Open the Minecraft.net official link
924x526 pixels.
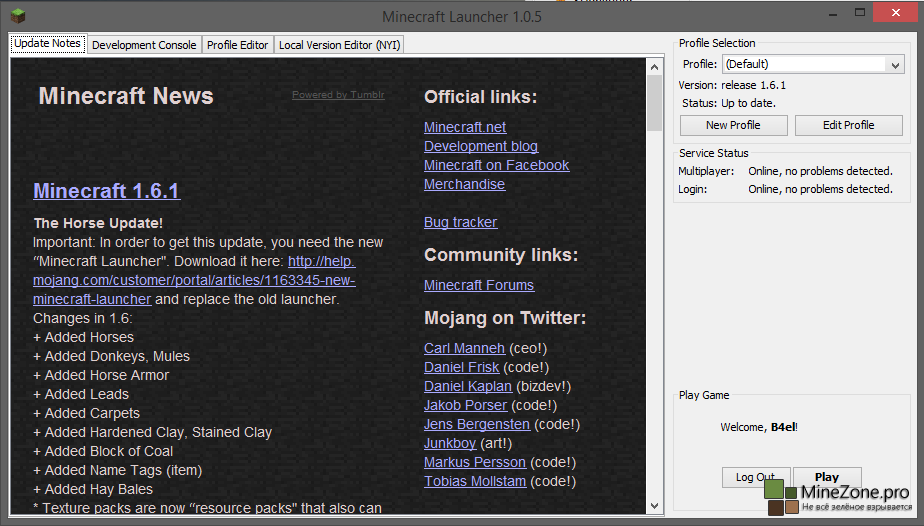click(x=465, y=127)
